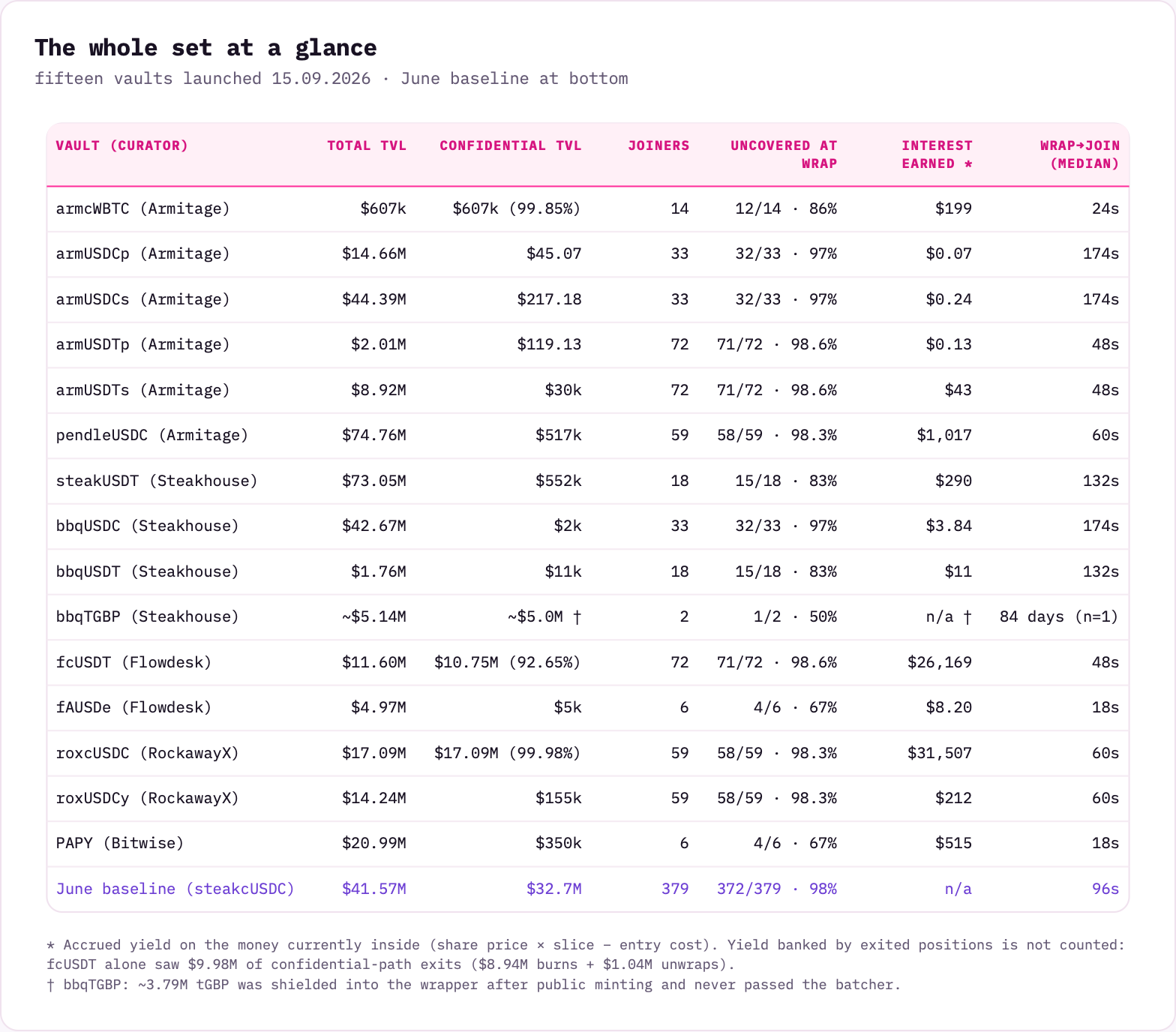The height and width of the screenshot is (1032, 1176).
Task: Click the "TOTAL TVL" column header
Action: (367, 145)
